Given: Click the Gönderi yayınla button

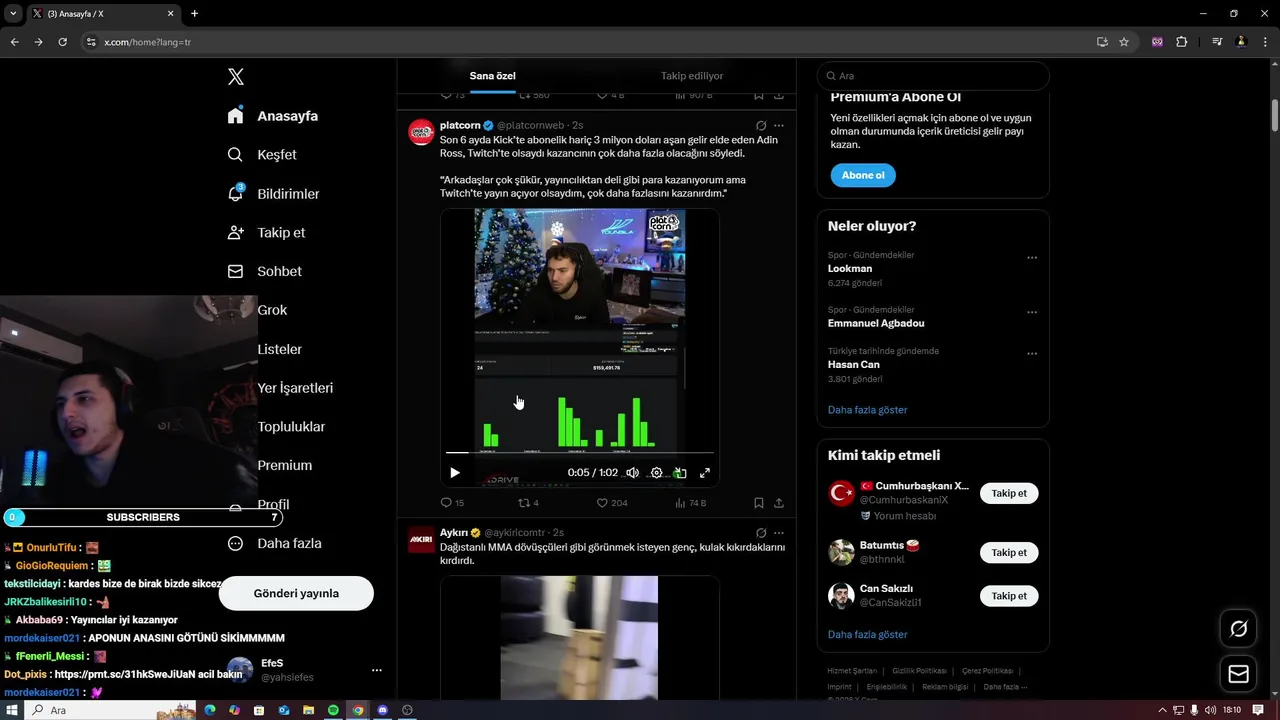Looking at the screenshot, I should point(296,593).
